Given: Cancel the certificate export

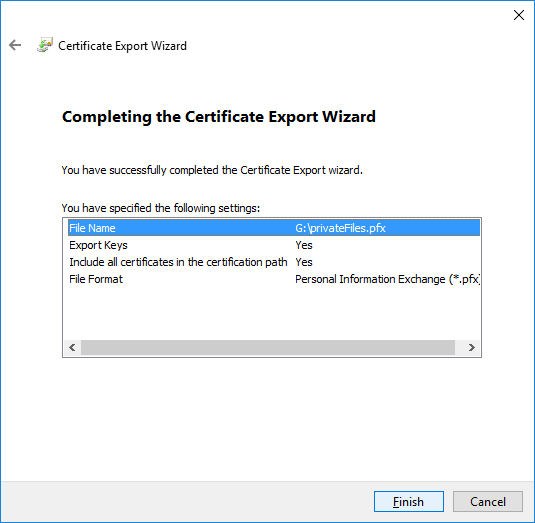Looking at the screenshot, I should [x=488, y=502].
